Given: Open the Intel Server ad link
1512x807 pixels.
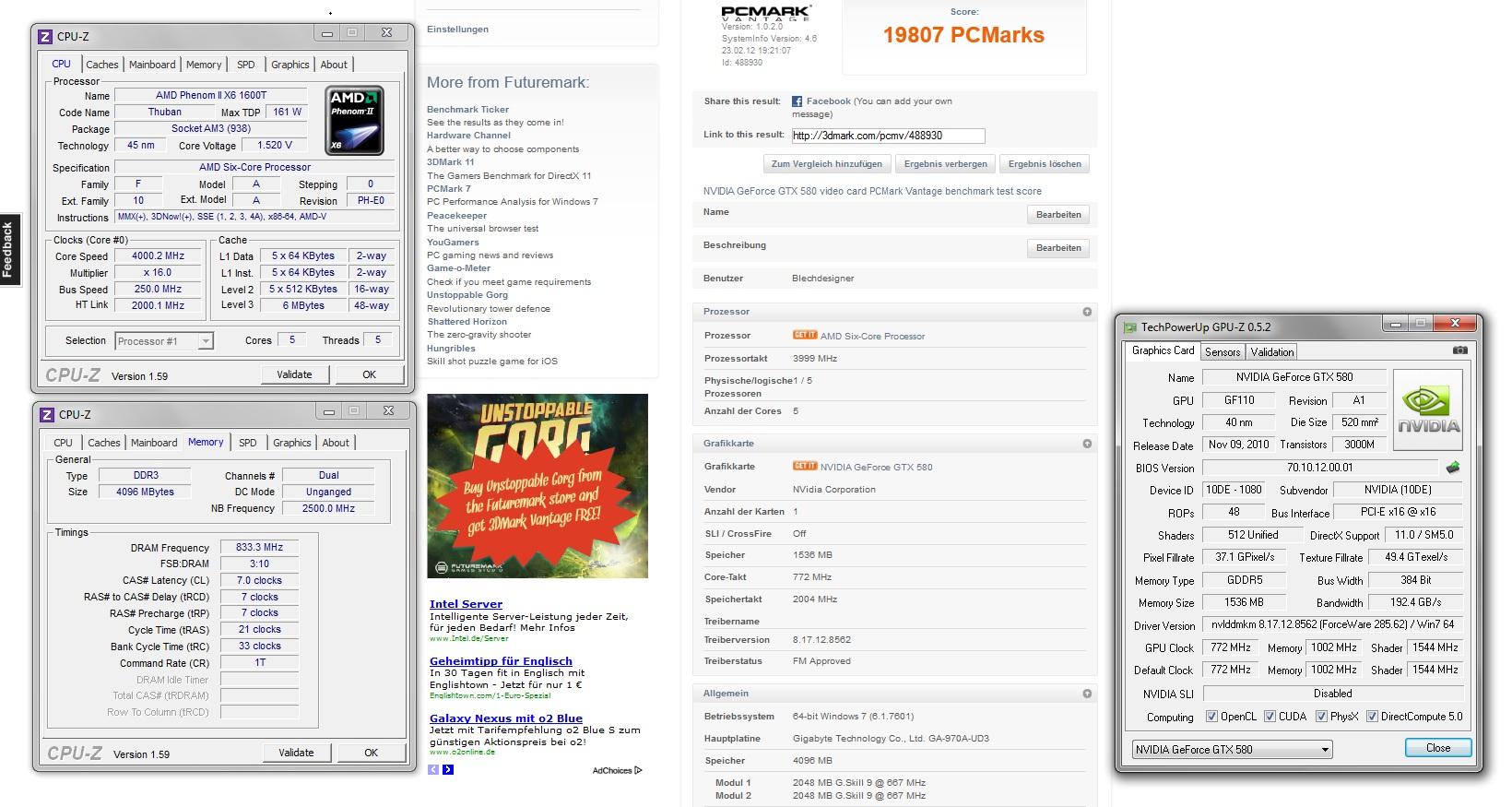Looking at the screenshot, I should [x=466, y=604].
